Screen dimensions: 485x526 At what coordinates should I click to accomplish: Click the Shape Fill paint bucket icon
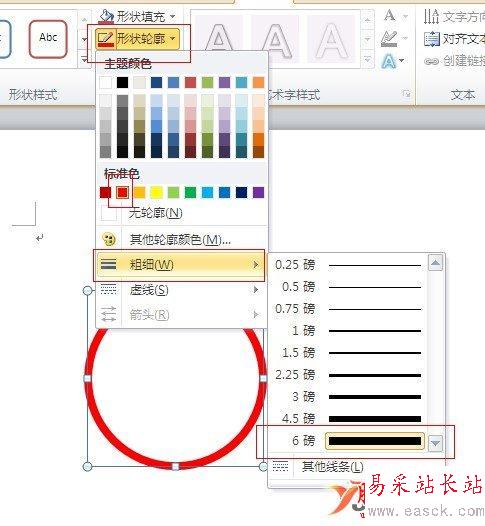click(107, 16)
